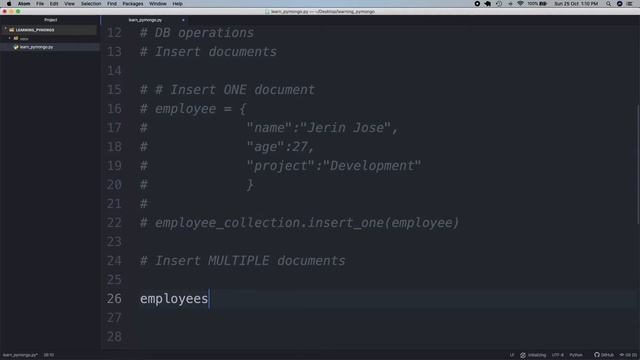Click the venv folder icon

16,38
